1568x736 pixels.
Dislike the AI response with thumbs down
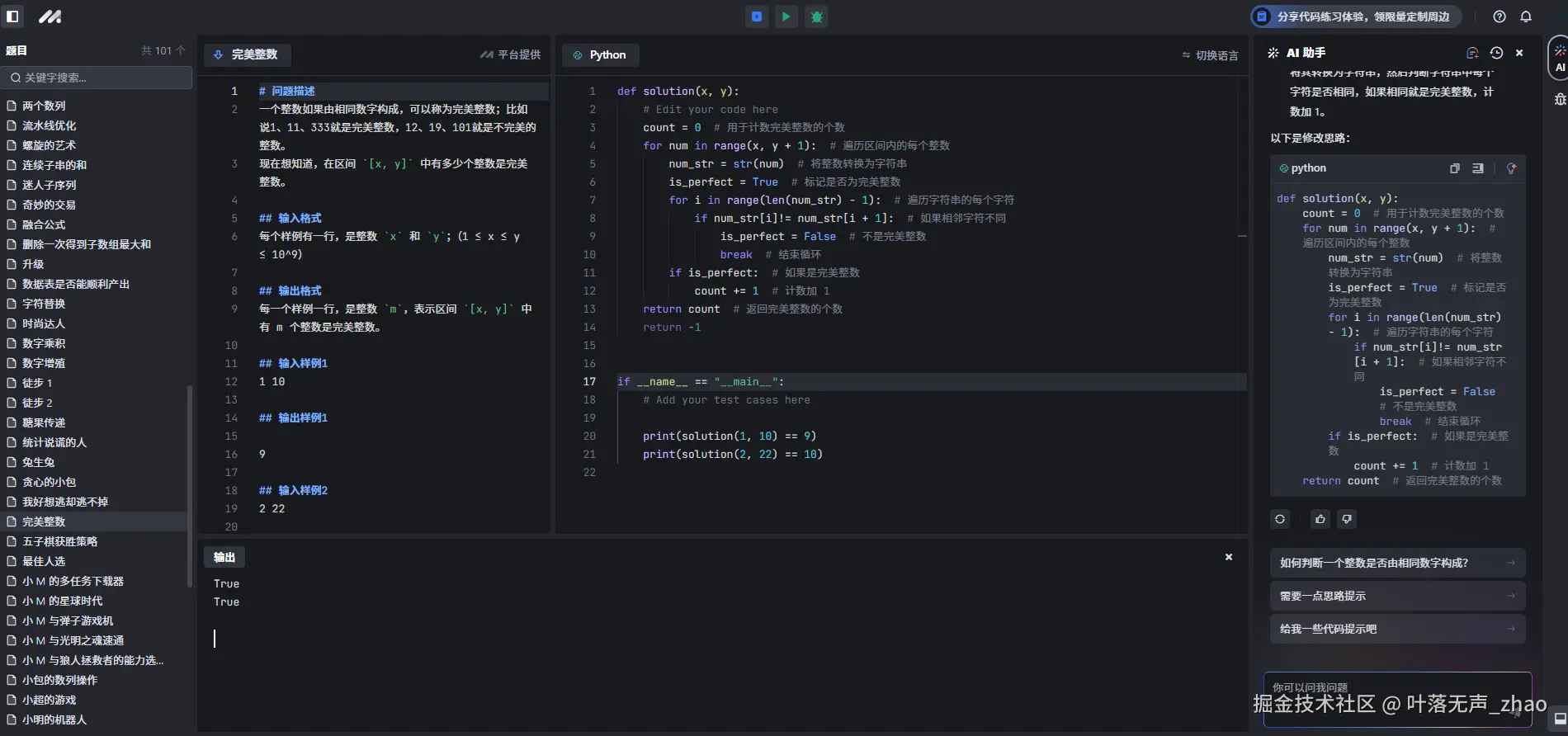coord(1347,519)
